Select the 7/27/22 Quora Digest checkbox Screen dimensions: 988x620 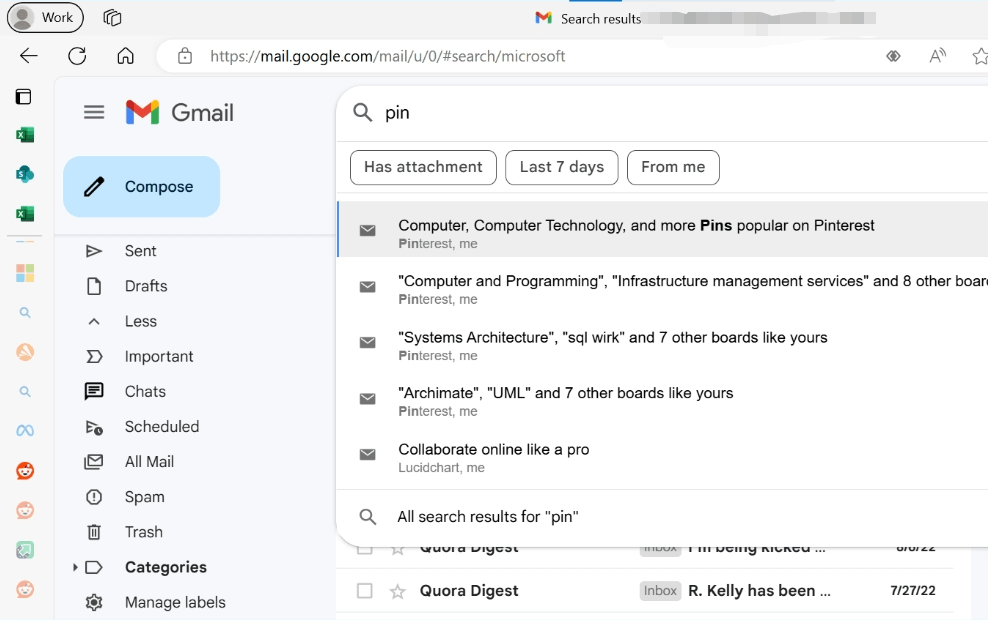pos(364,591)
